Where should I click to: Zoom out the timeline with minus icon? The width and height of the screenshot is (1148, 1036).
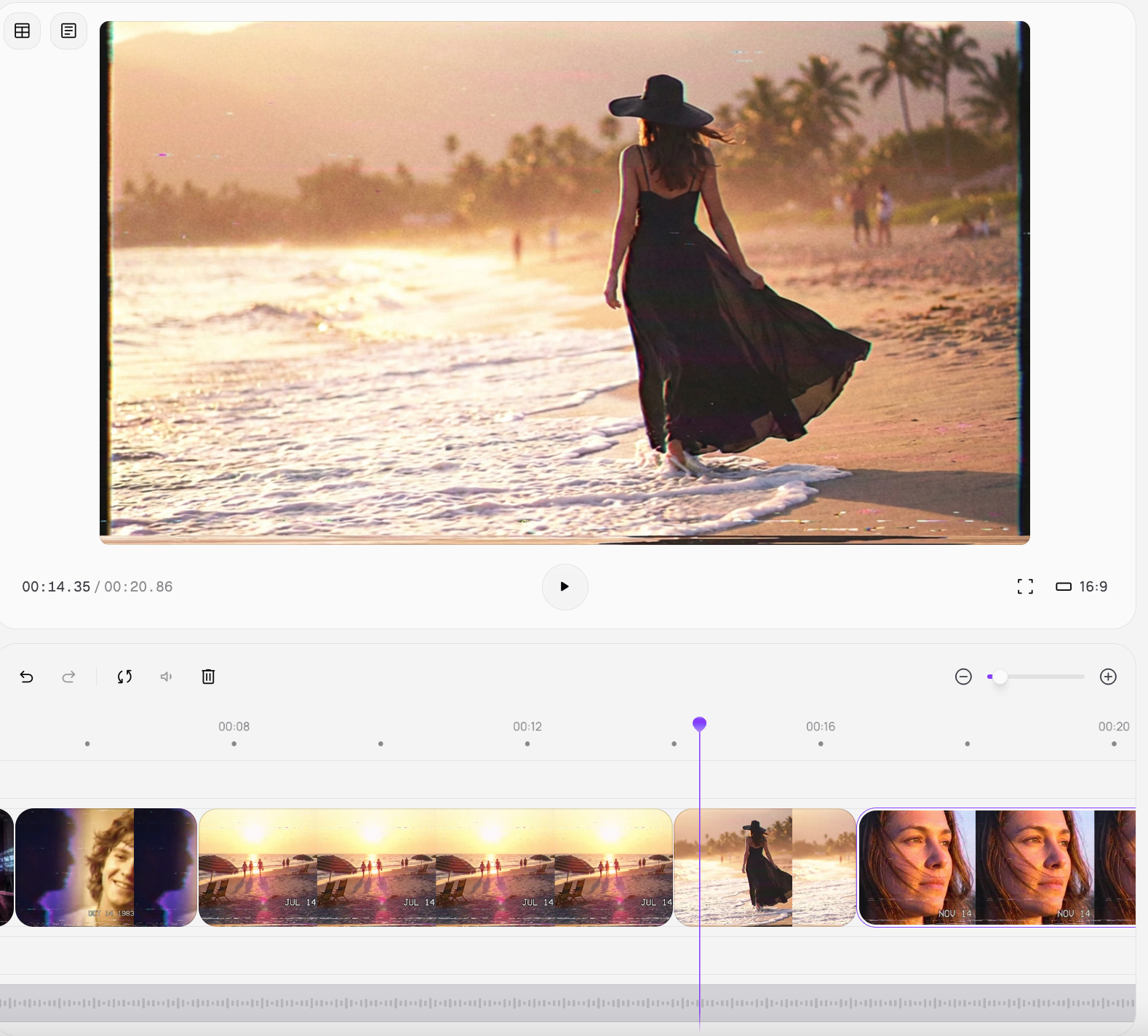[963, 677]
